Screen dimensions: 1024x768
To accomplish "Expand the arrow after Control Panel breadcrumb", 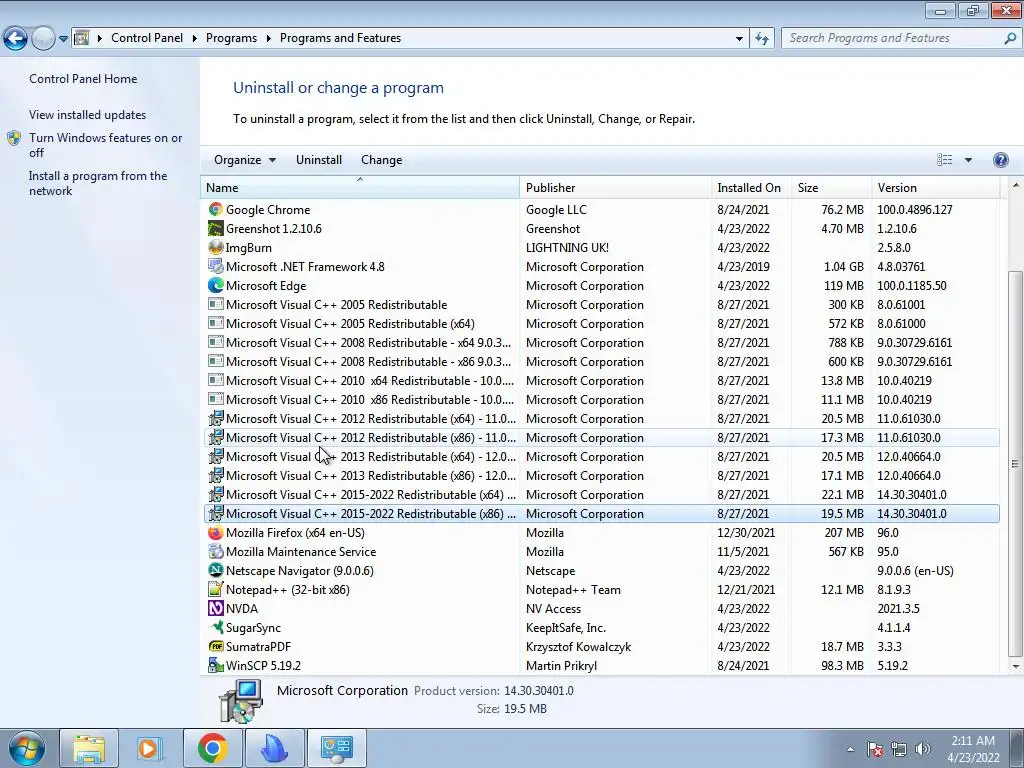I will click(x=195, y=38).
